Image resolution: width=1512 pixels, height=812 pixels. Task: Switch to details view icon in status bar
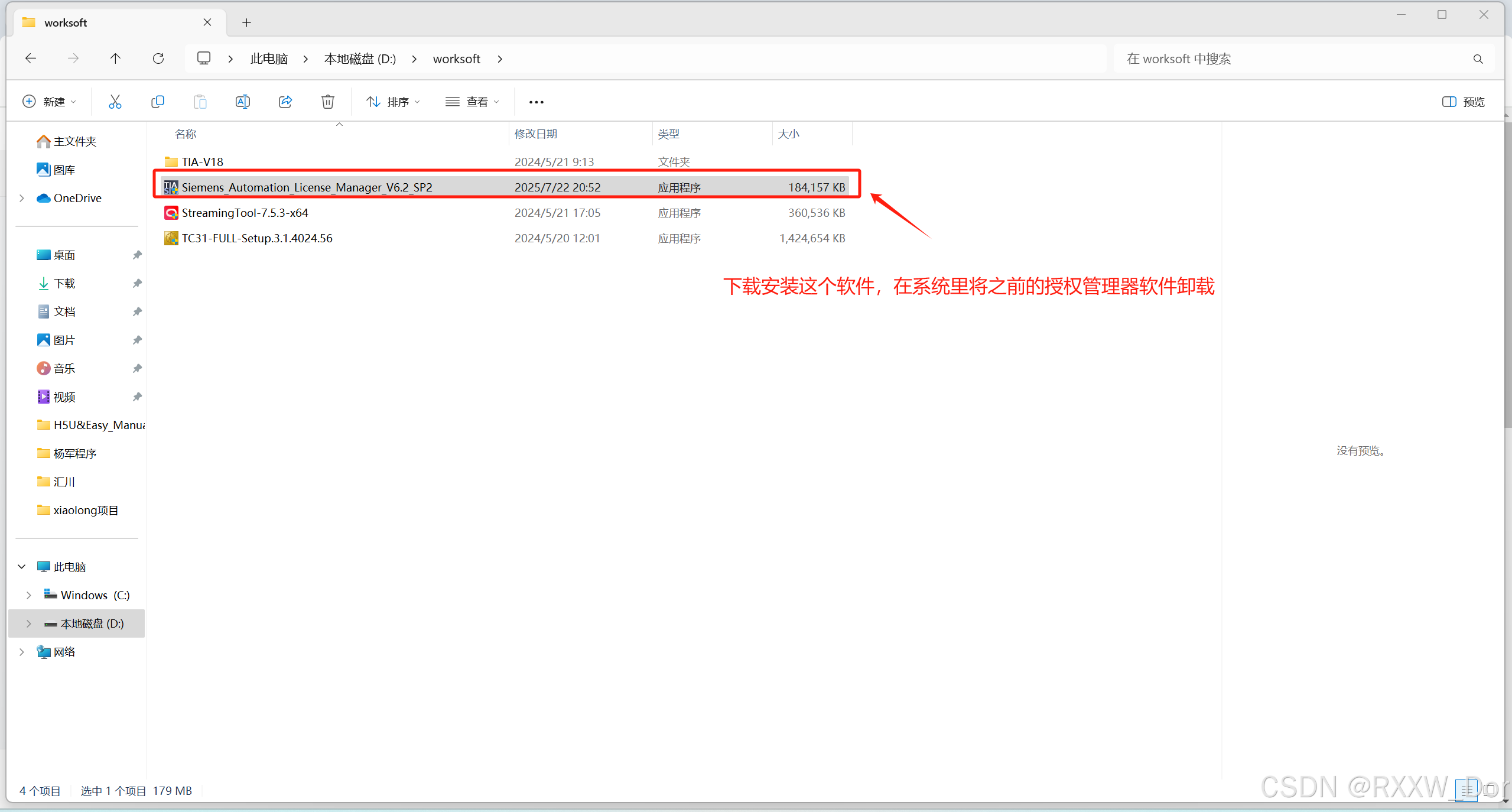click(x=1467, y=790)
